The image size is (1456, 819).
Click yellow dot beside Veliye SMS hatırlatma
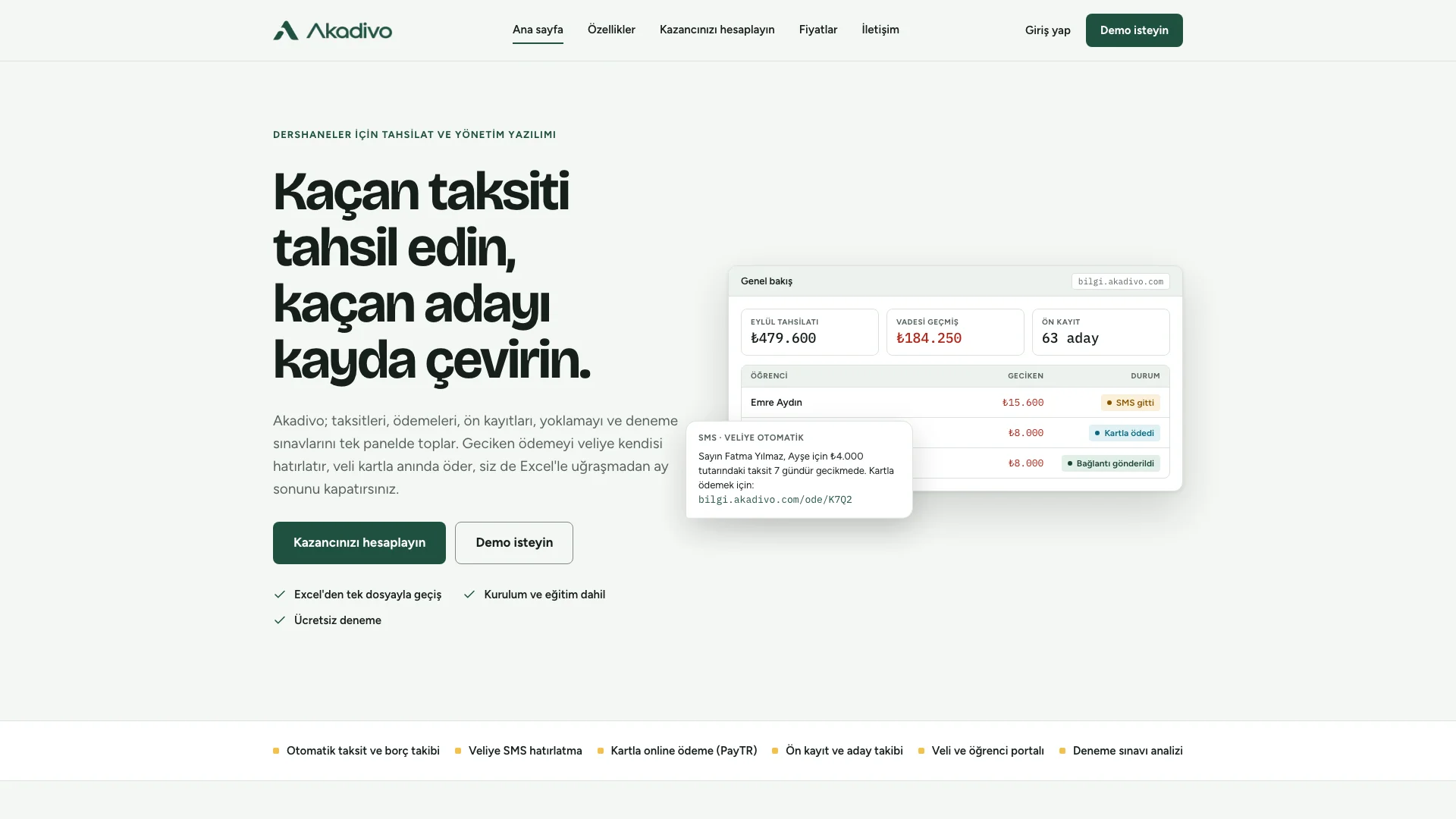point(458,751)
